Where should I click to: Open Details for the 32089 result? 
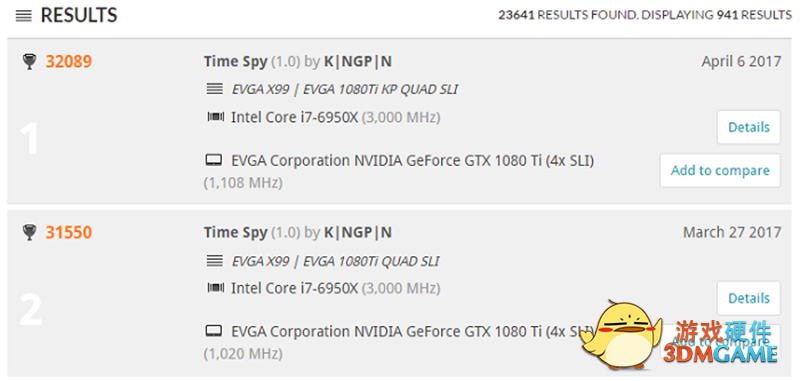tap(748, 127)
